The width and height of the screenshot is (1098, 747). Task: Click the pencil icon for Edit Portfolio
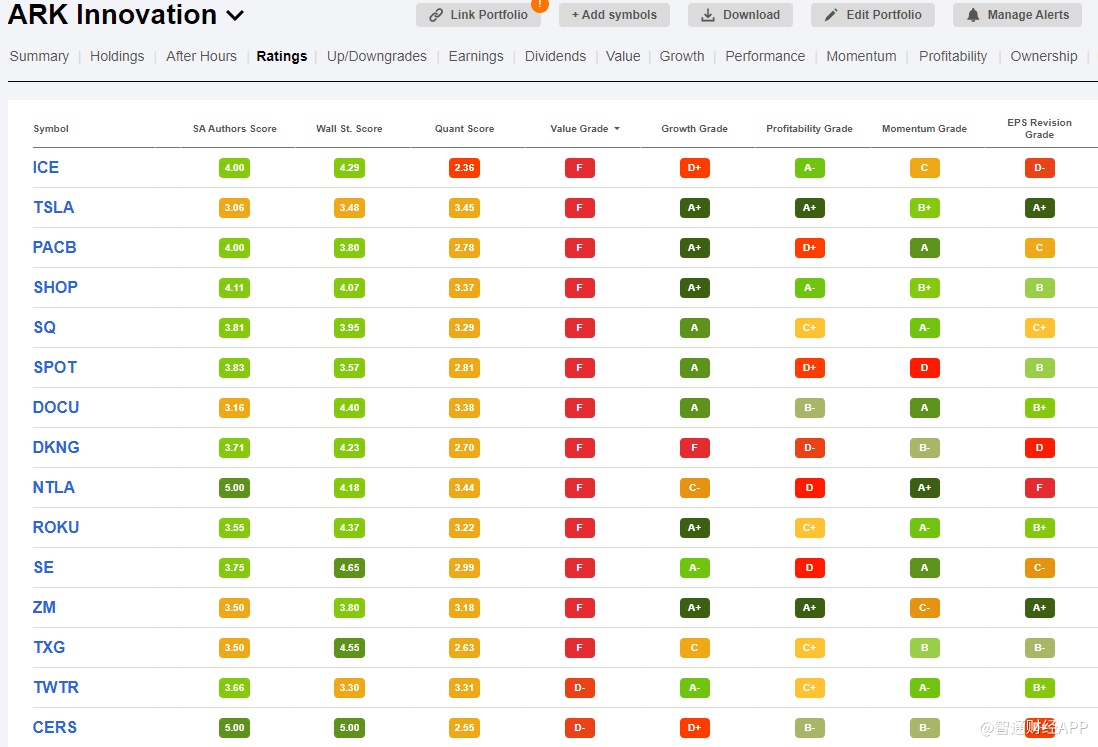point(831,15)
